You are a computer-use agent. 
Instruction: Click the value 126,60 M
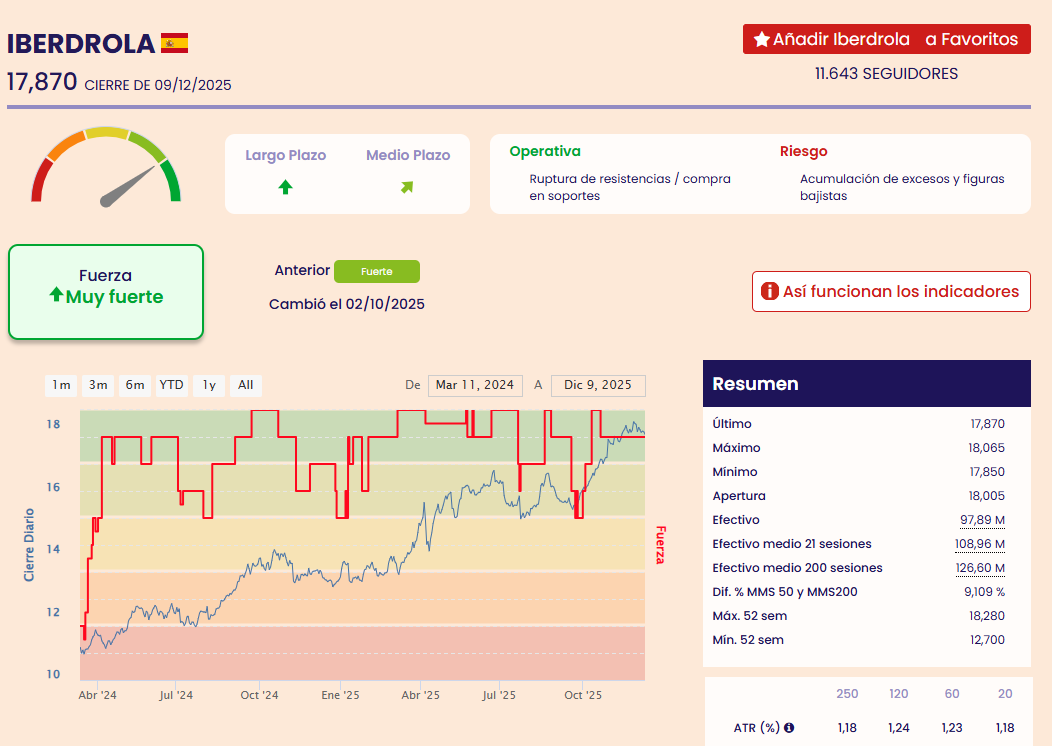(980, 568)
